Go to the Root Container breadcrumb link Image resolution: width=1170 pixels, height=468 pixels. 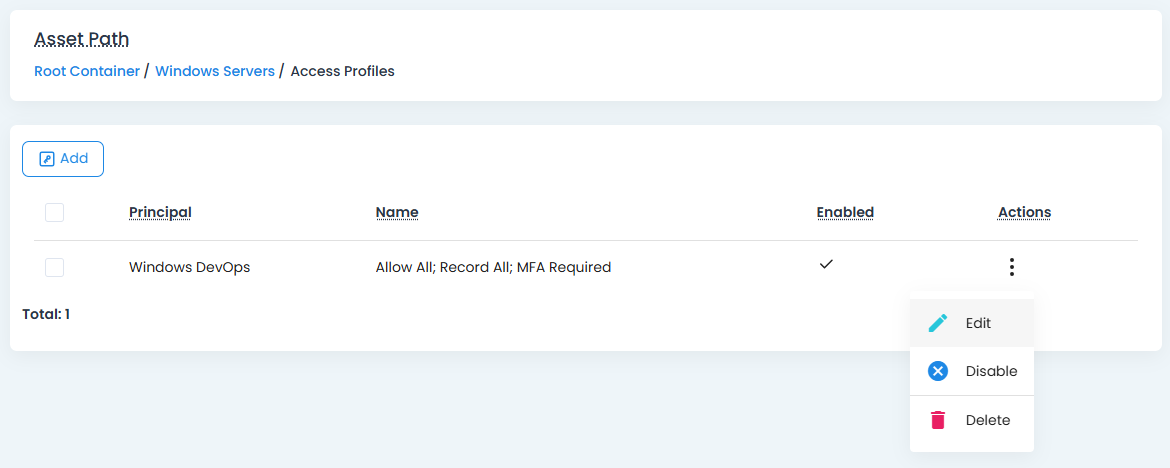coord(87,71)
